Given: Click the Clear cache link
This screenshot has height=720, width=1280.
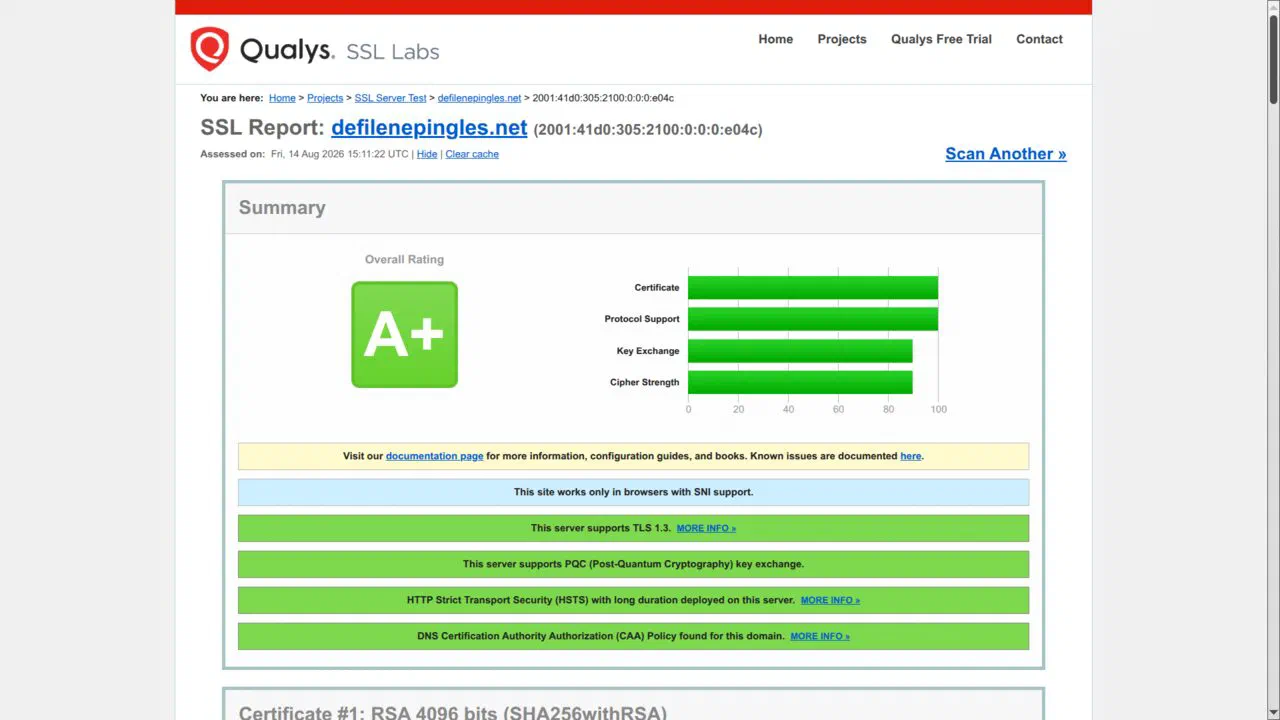Looking at the screenshot, I should [472, 154].
